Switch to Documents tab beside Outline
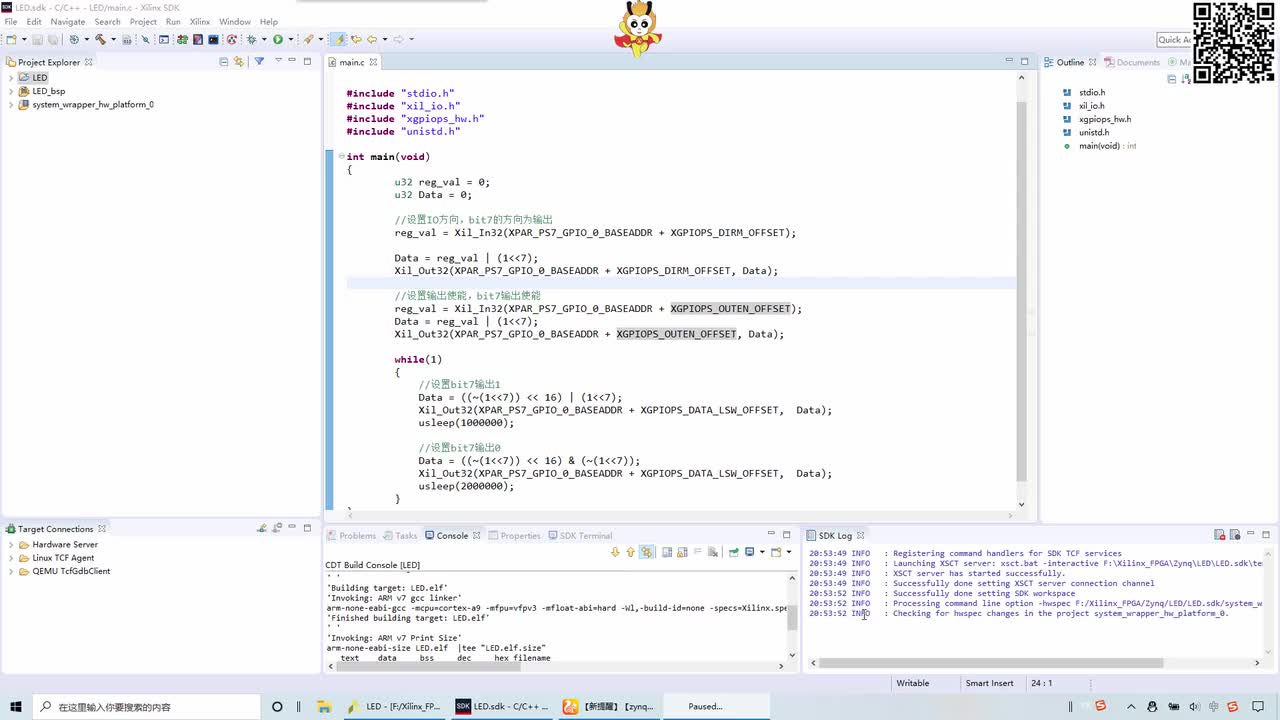 point(1131,62)
